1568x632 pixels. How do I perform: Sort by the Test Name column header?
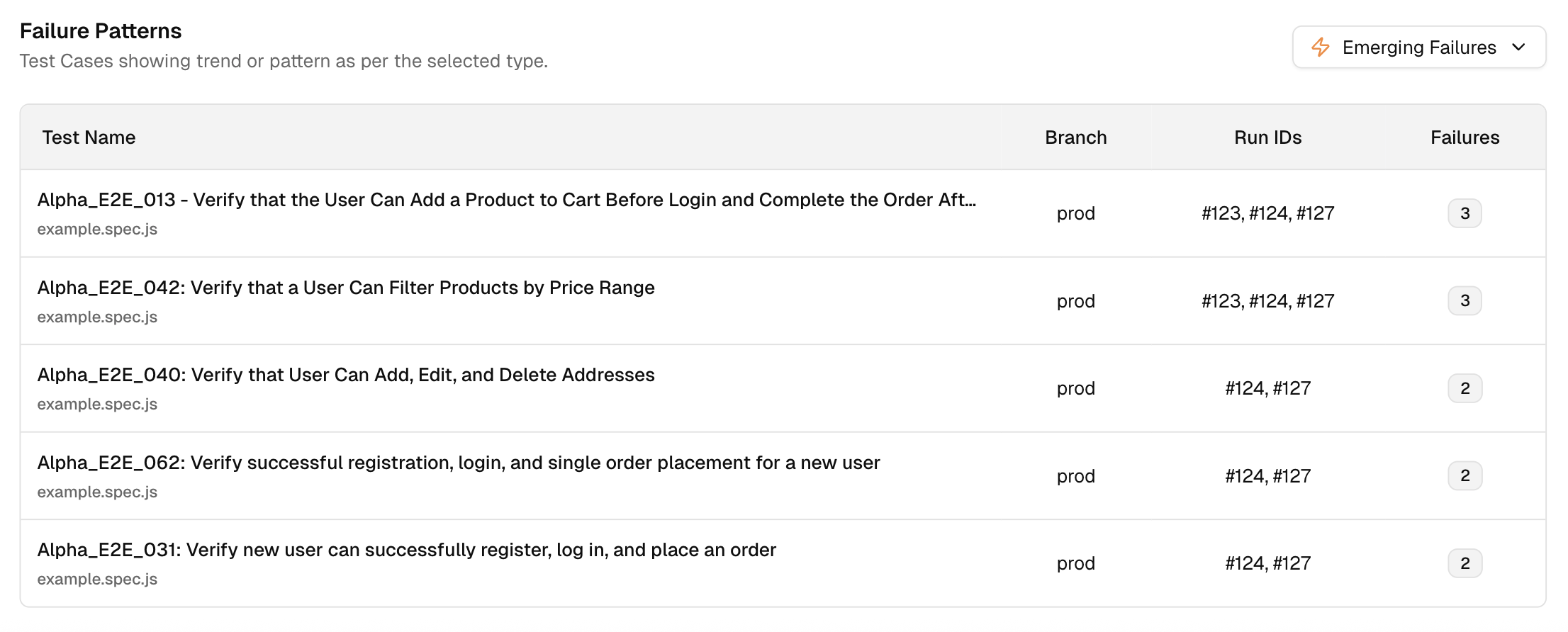click(89, 137)
